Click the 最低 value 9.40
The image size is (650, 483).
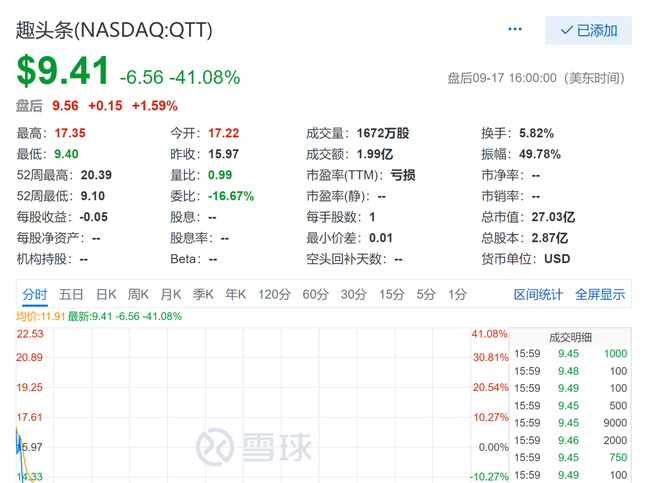point(66,154)
